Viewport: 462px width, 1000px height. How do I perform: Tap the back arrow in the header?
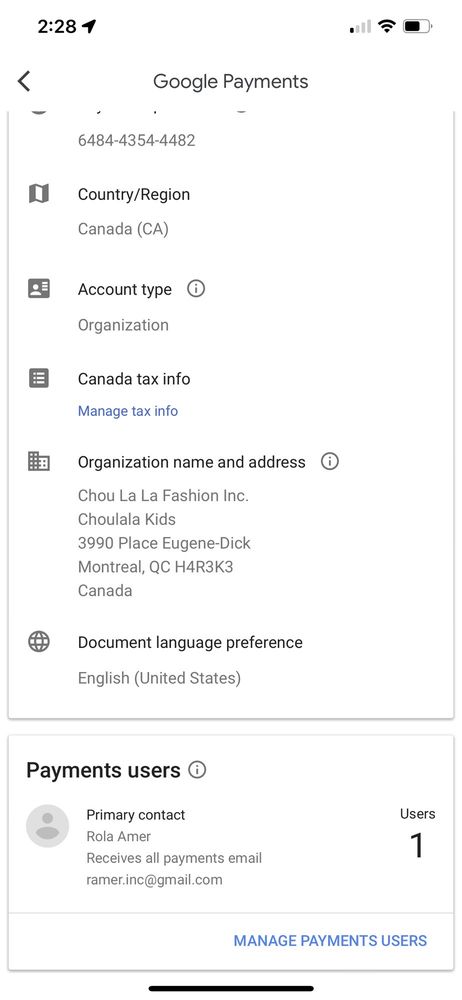point(24,81)
